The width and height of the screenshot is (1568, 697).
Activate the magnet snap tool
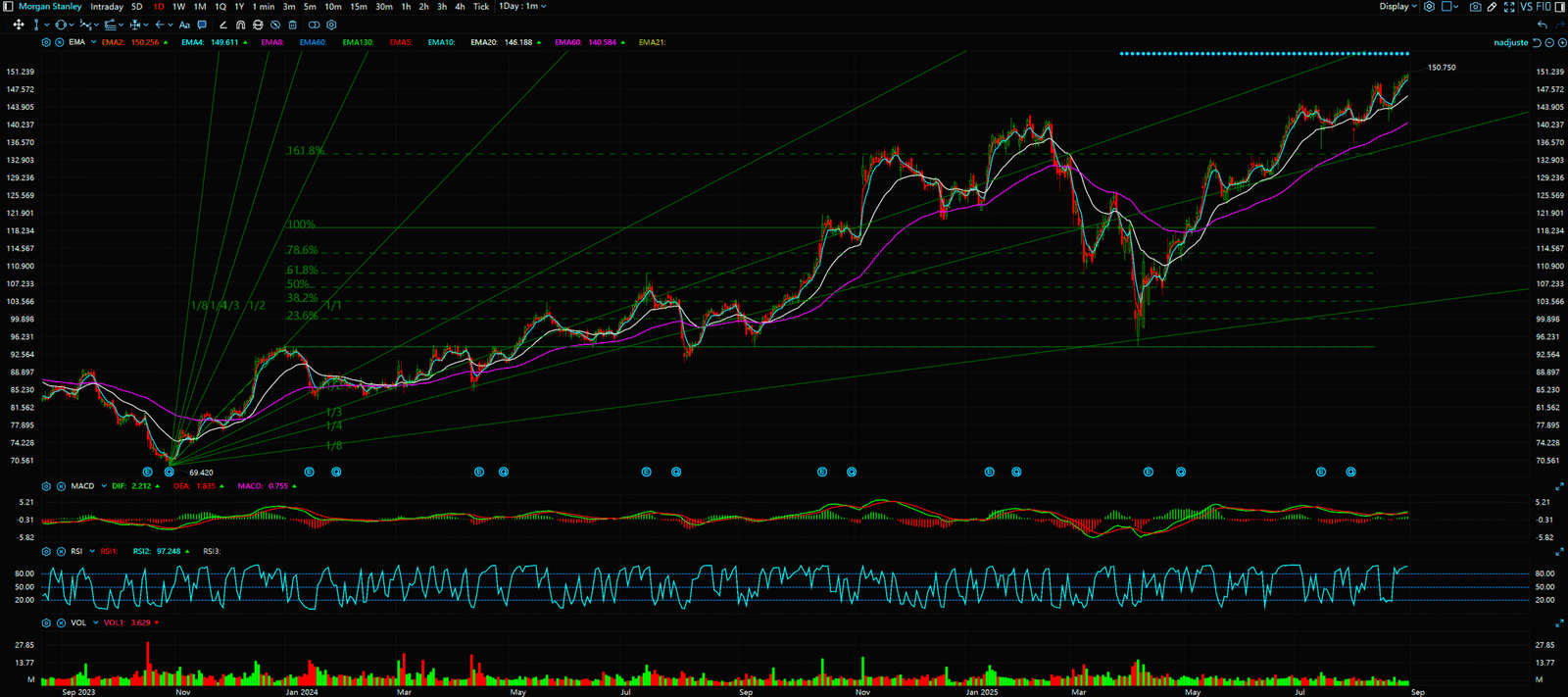pos(240,25)
